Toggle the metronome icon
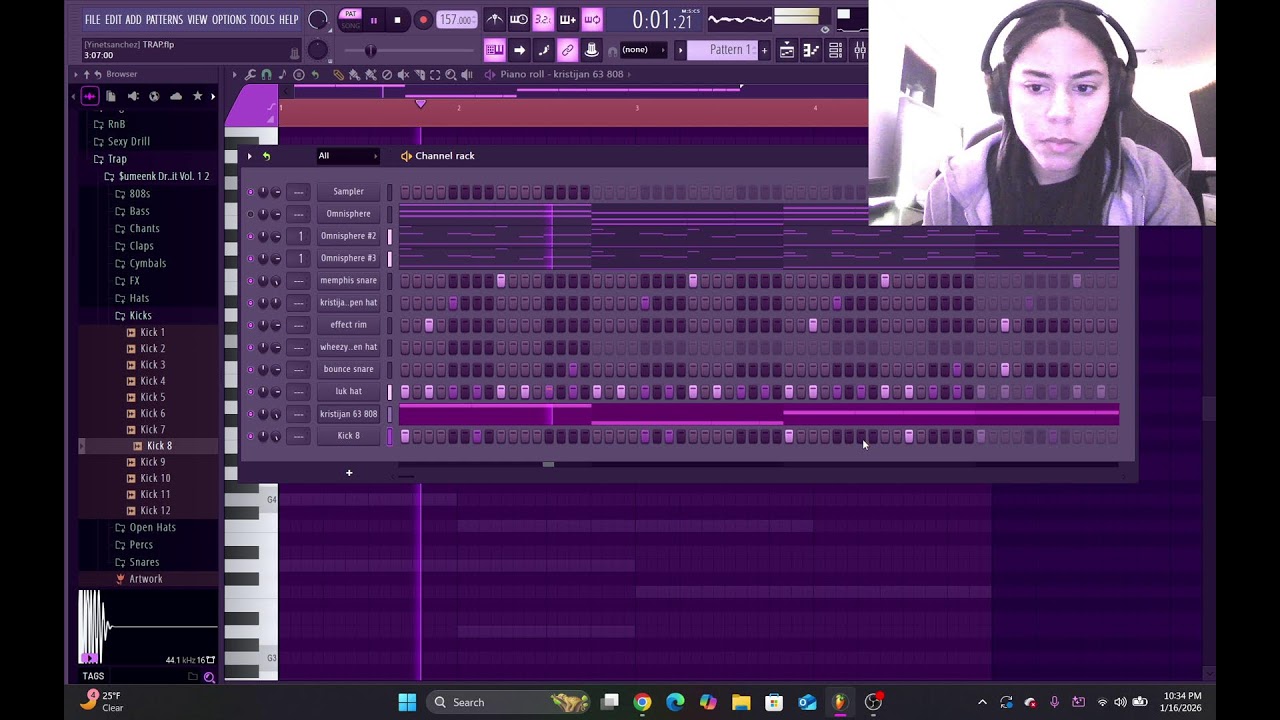The width and height of the screenshot is (1280, 720). tap(495, 20)
